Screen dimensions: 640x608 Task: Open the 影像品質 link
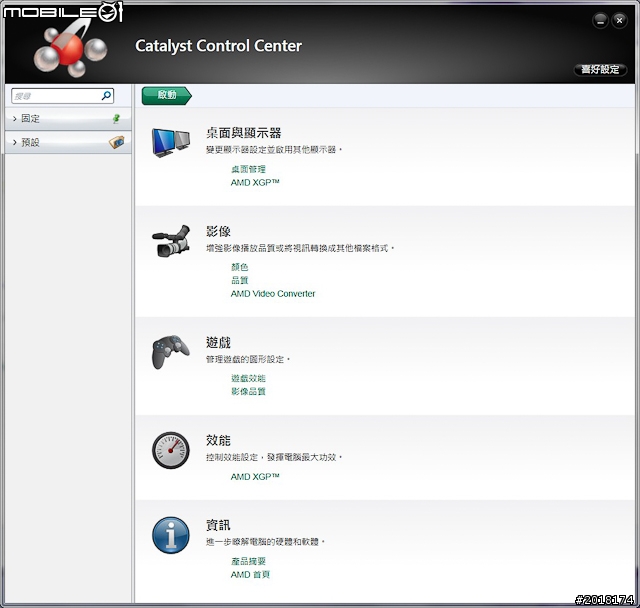[x=248, y=391]
